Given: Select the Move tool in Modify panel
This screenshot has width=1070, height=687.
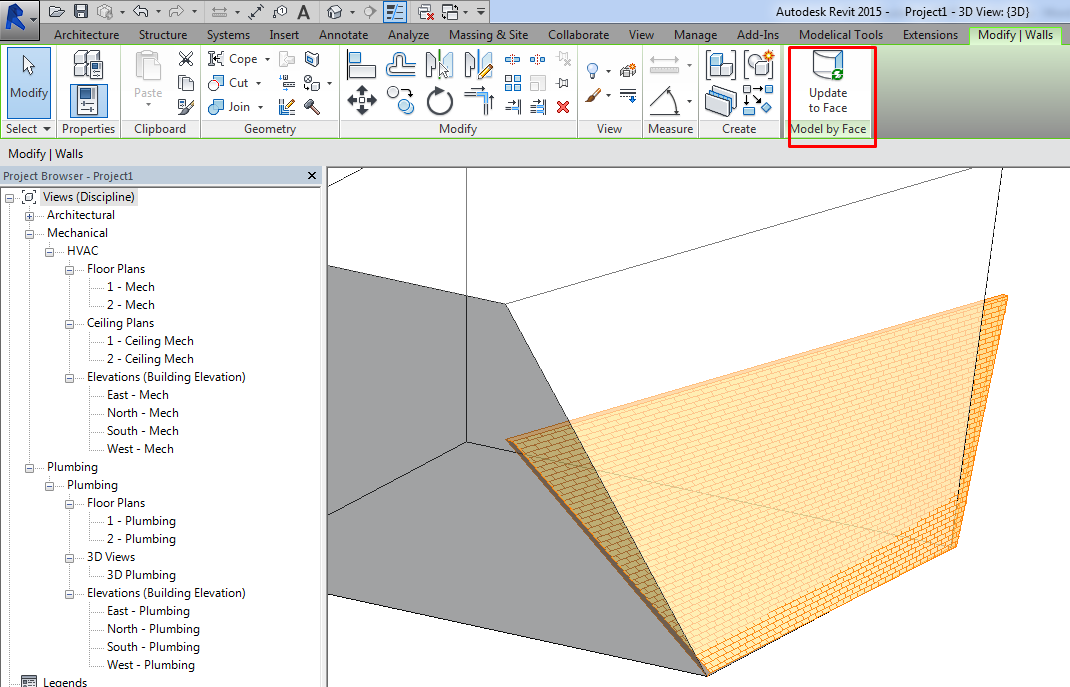Looking at the screenshot, I should [x=362, y=100].
